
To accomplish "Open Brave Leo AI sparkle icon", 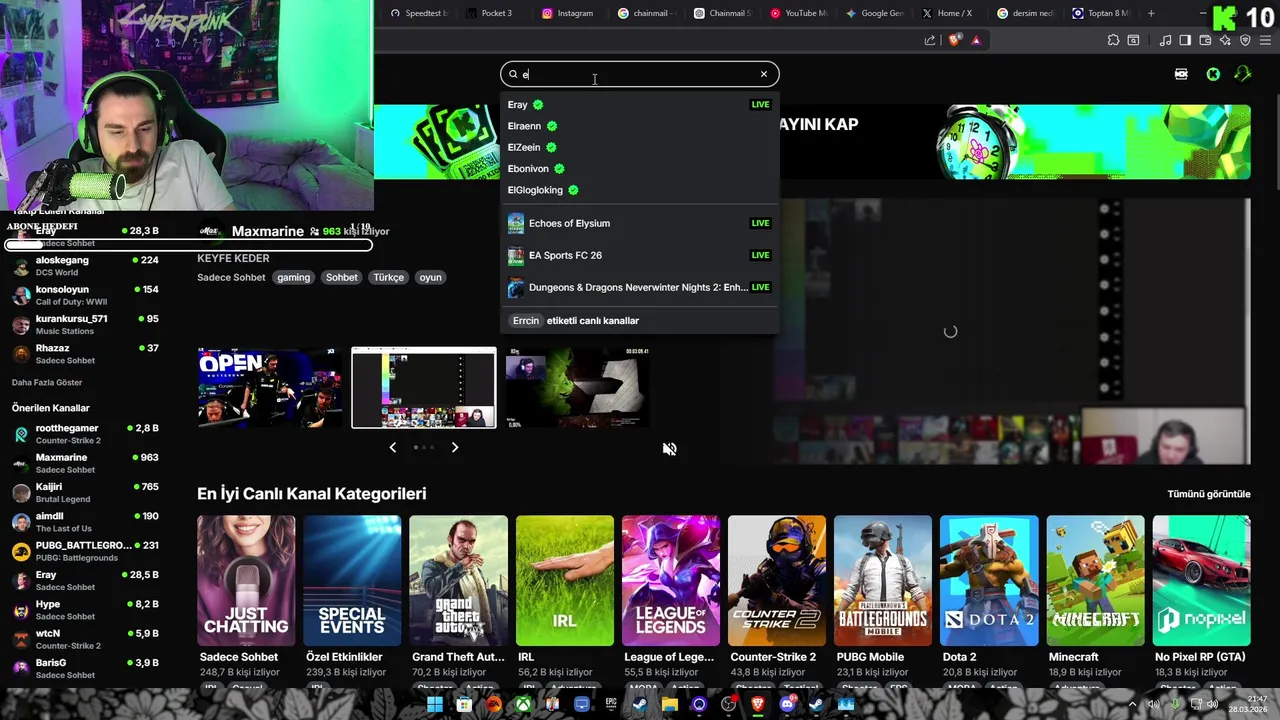I will (x=1225, y=40).
